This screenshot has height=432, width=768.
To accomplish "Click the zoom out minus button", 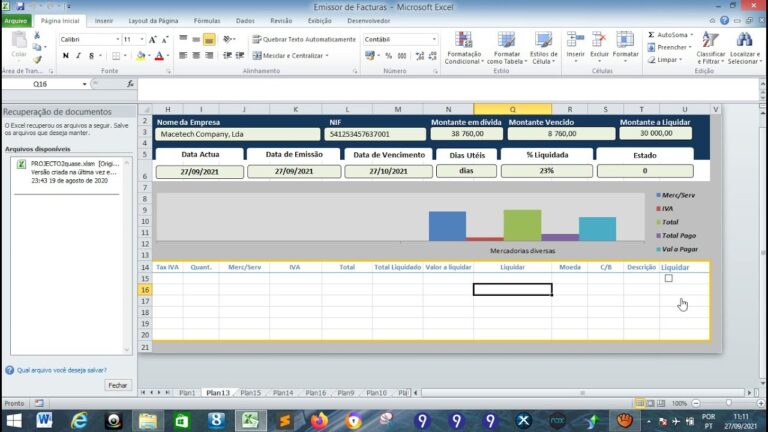I will tap(696, 403).
